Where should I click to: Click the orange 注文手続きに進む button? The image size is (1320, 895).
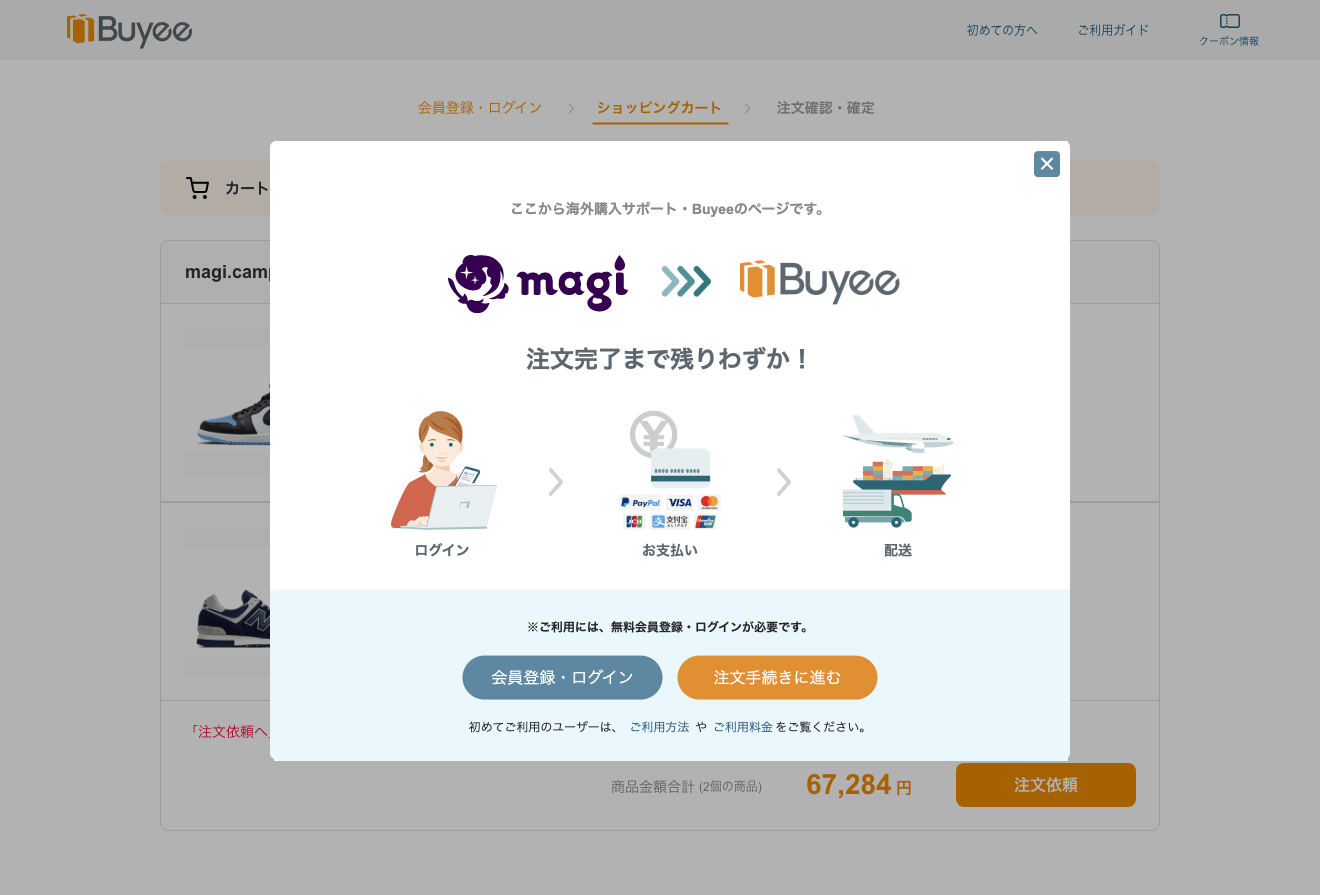[777, 677]
